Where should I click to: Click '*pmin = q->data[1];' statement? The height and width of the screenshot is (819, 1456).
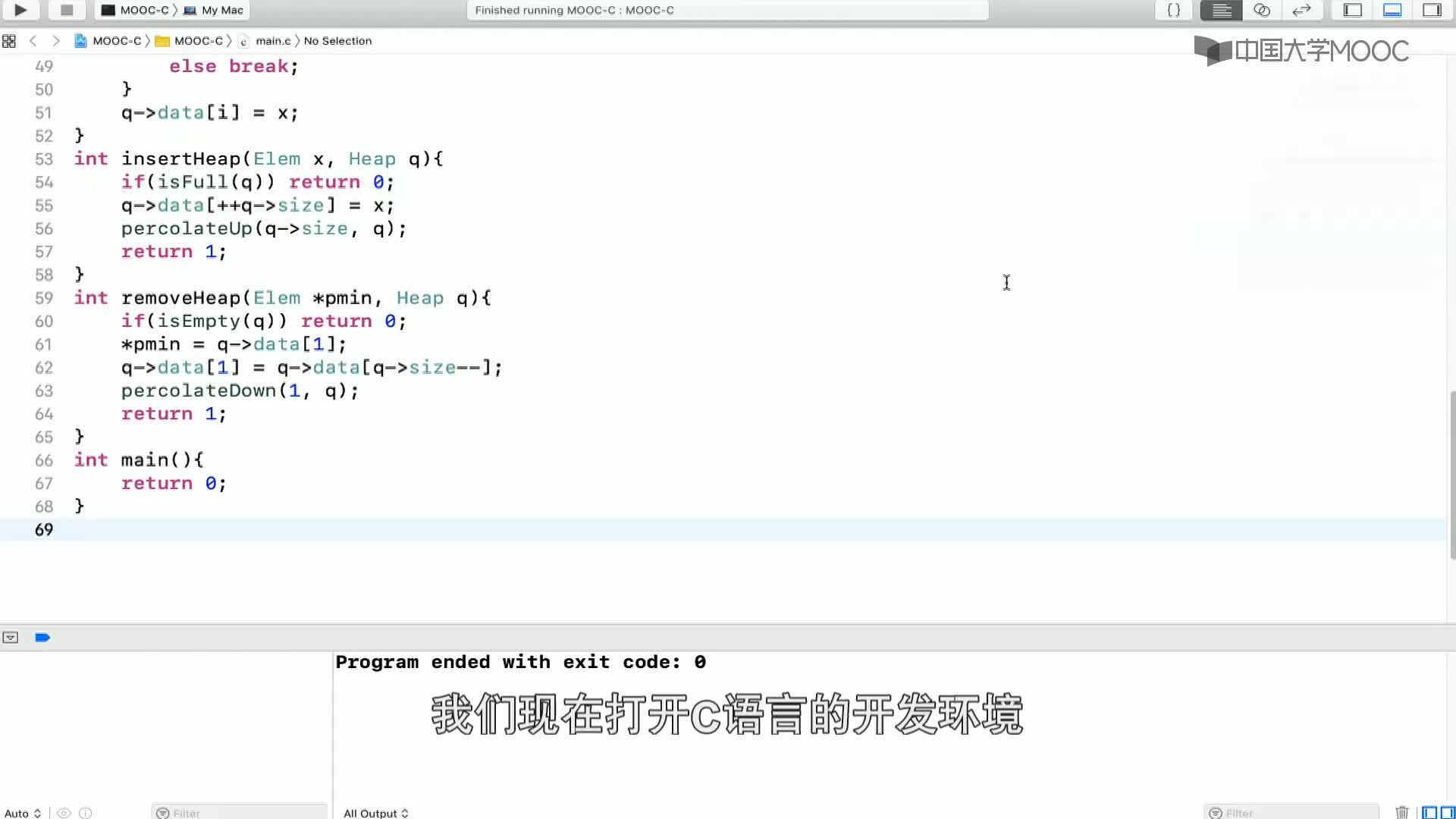click(234, 344)
